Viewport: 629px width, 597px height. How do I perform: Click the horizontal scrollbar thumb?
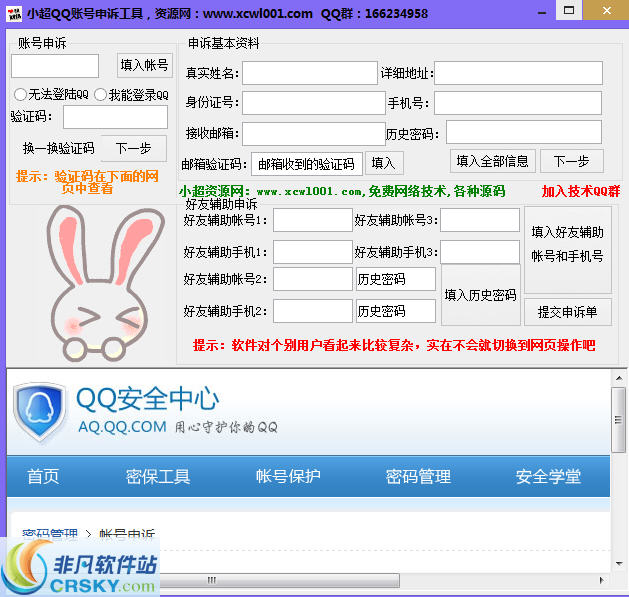coord(279,580)
